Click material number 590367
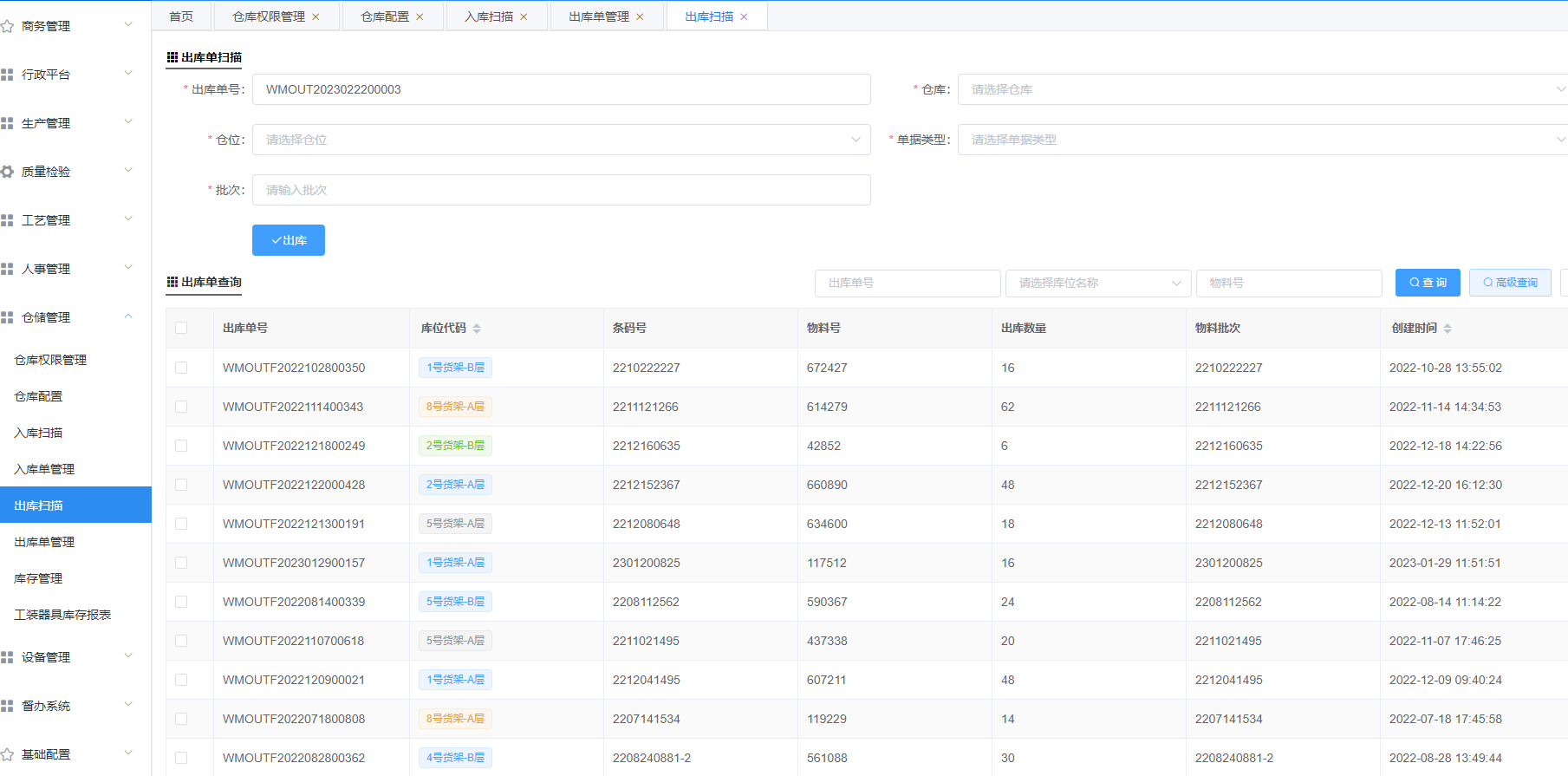 pos(827,602)
